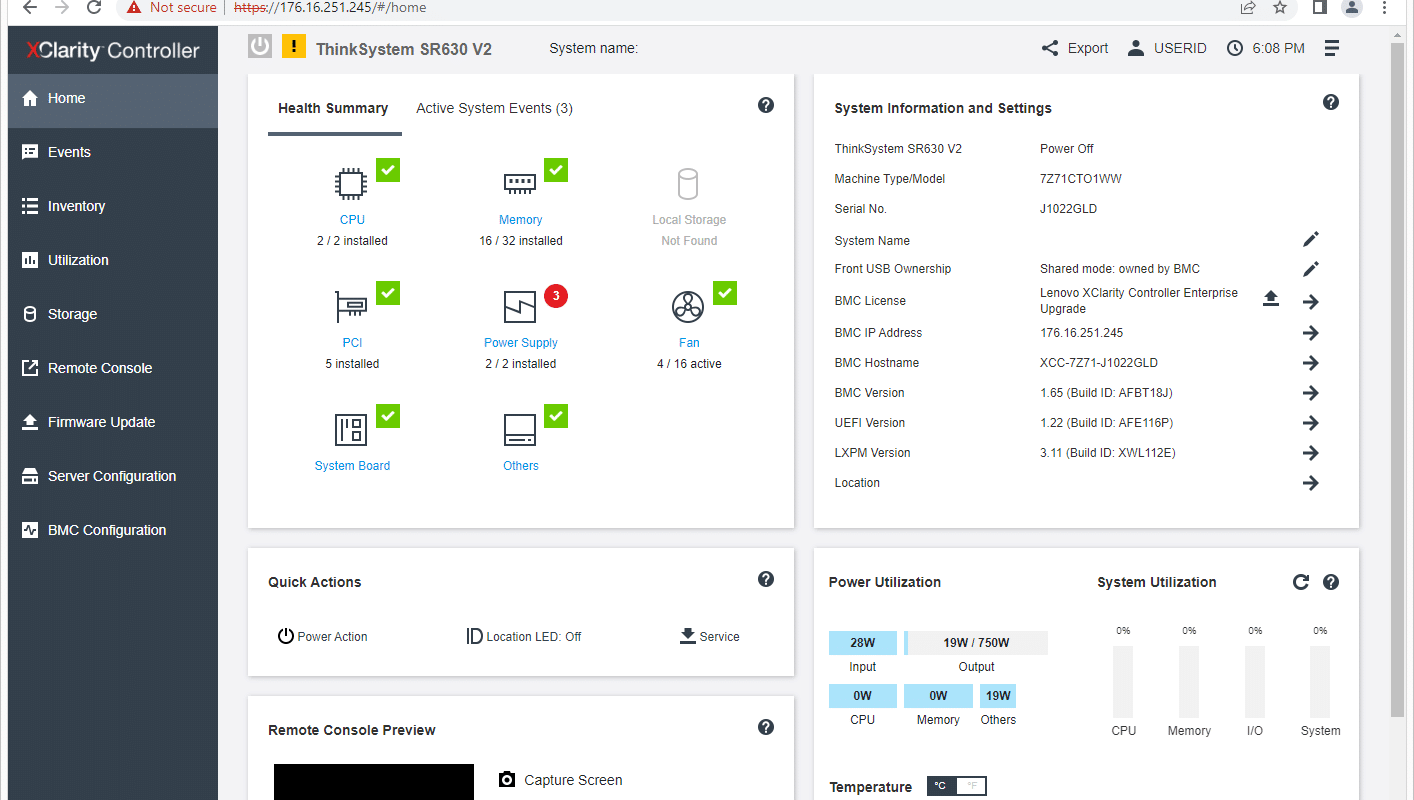Click the 19W / 750W output power bar
The height and width of the screenshot is (800, 1414).
point(976,643)
